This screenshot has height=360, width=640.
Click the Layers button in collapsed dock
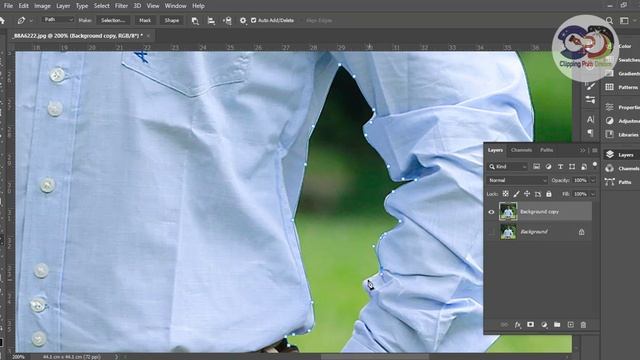pyautogui.click(x=622, y=155)
